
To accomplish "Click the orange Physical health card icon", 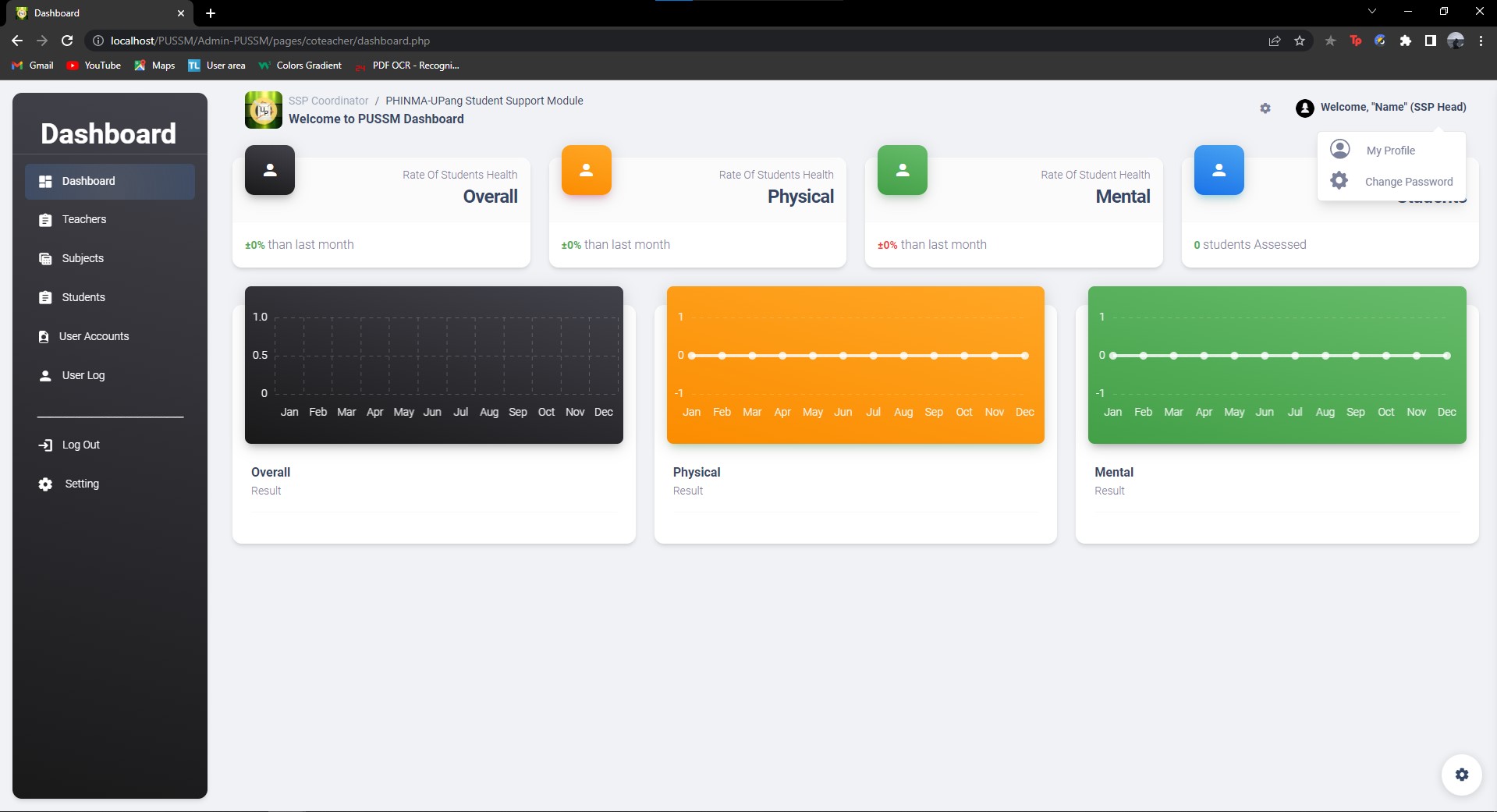I will pos(586,170).
